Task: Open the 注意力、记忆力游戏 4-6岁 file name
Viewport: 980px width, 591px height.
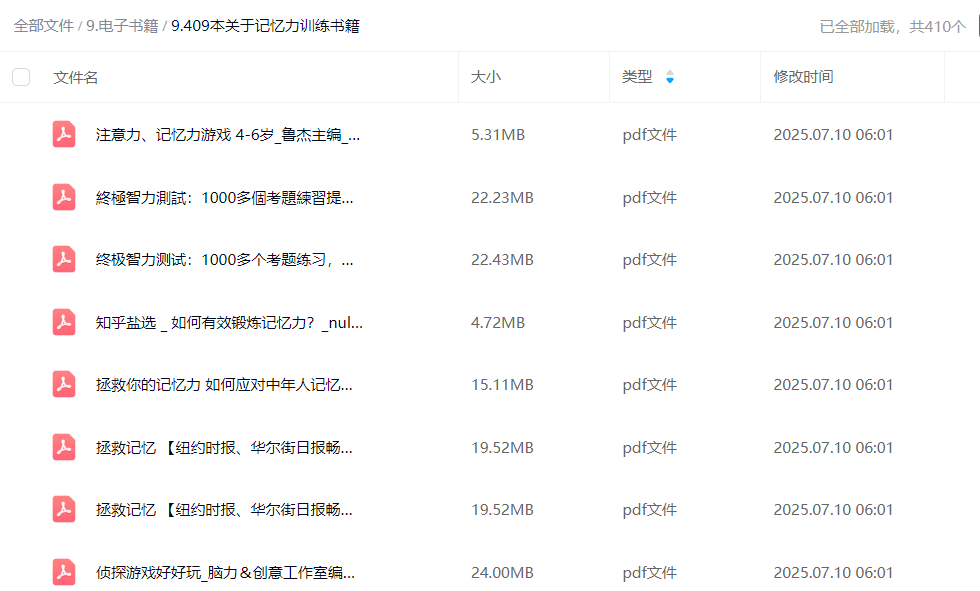Action: [x=228, y=135]
